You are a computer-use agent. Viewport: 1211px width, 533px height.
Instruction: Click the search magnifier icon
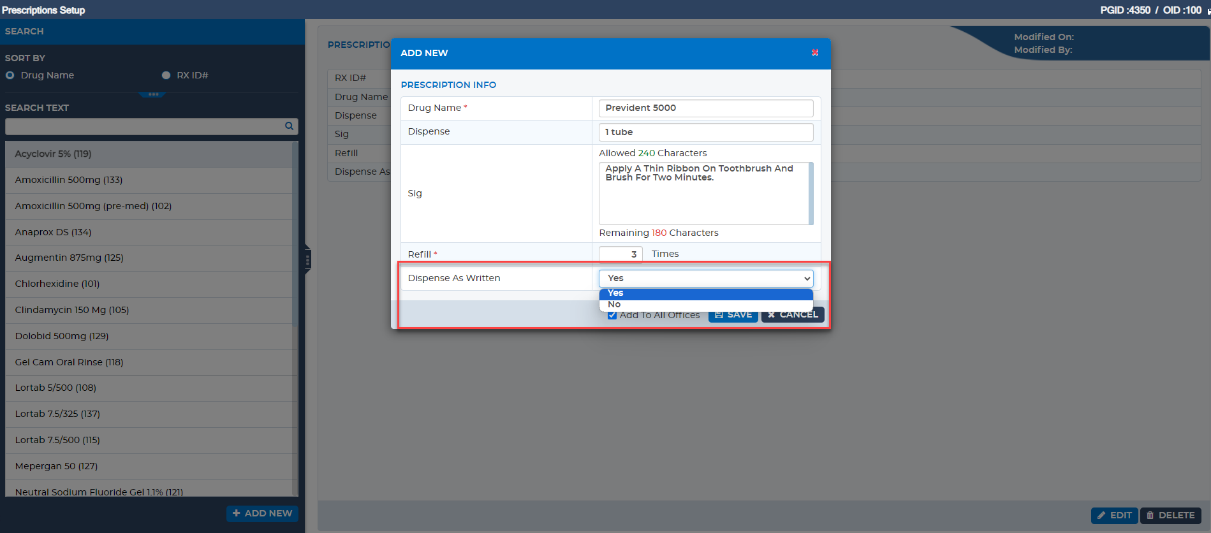click(289, 127)
